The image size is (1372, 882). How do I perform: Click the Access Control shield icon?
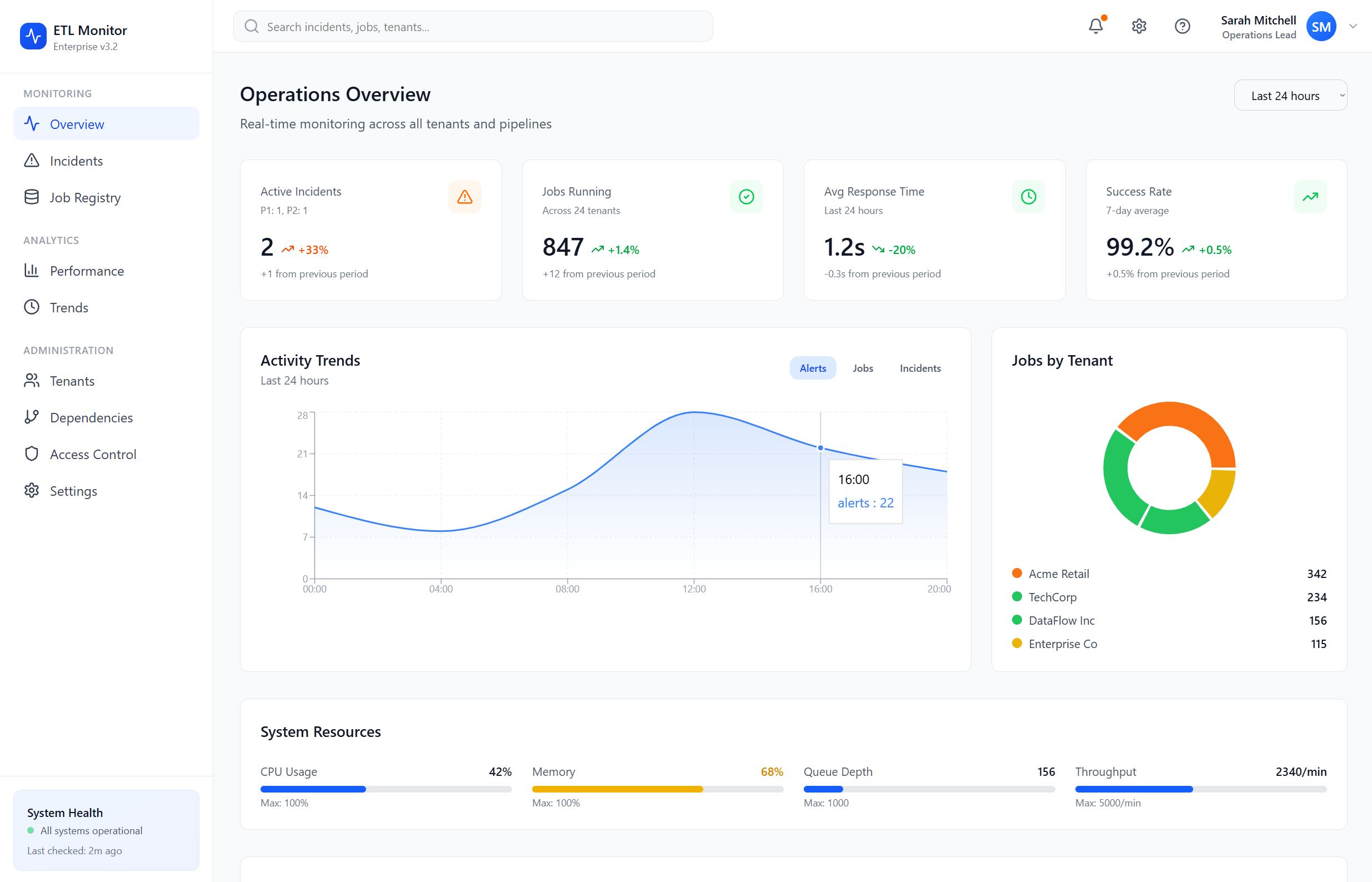click(x=32, y=454)
